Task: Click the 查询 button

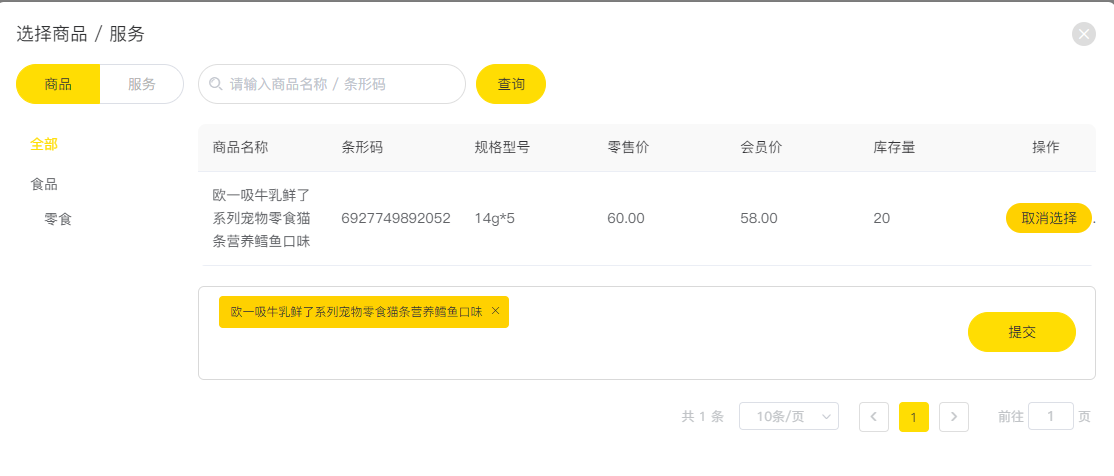Action: pyautogui.click(x=511, y=84)
